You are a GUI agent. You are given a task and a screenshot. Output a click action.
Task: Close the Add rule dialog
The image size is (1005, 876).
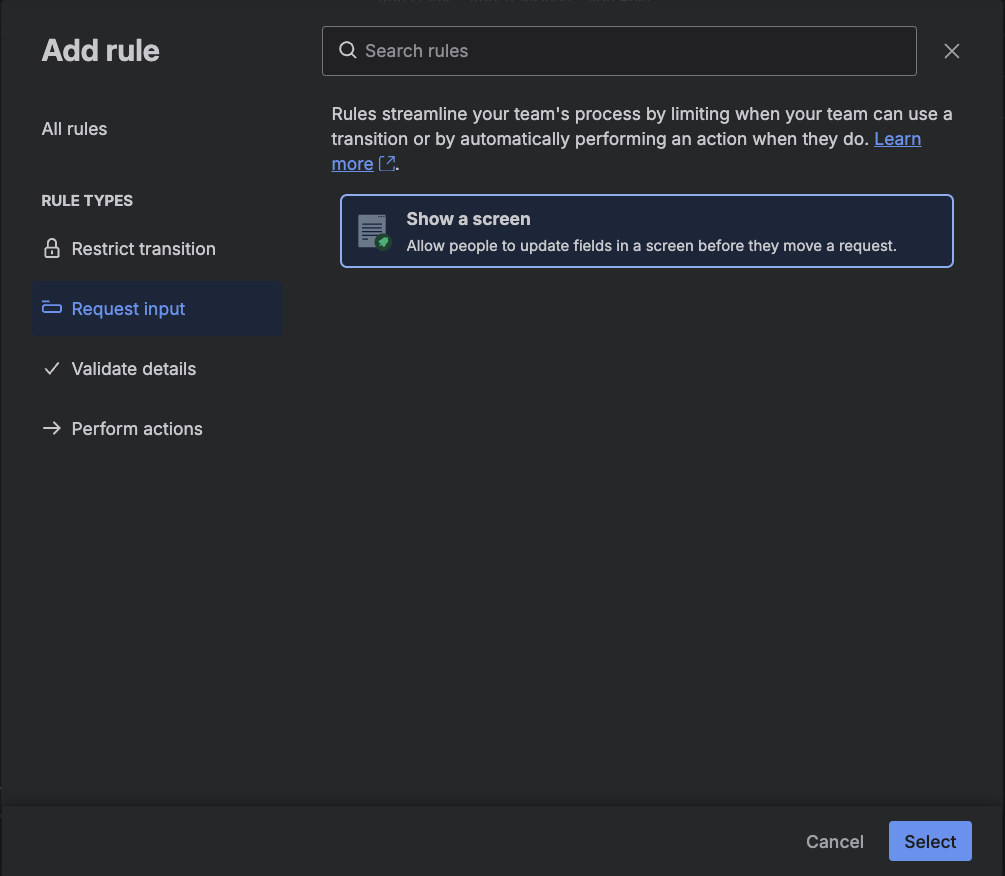click(951, 51)
